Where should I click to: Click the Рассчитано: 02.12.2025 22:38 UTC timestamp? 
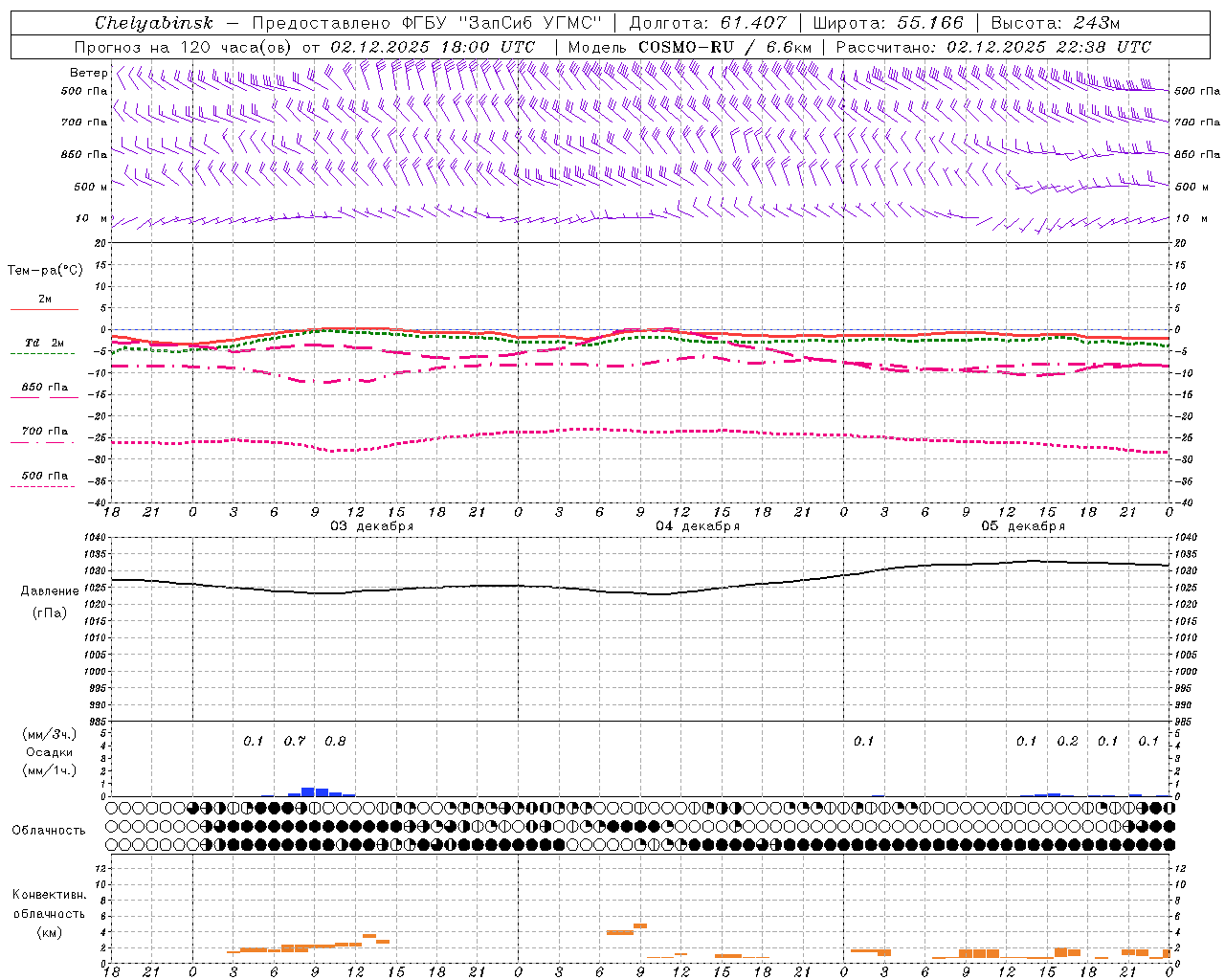993,47
